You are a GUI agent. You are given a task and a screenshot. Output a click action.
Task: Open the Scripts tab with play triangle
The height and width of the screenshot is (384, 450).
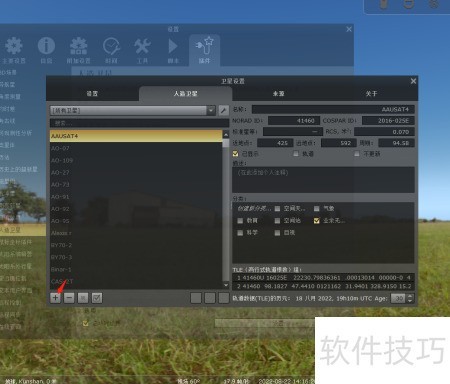(173, 50)
